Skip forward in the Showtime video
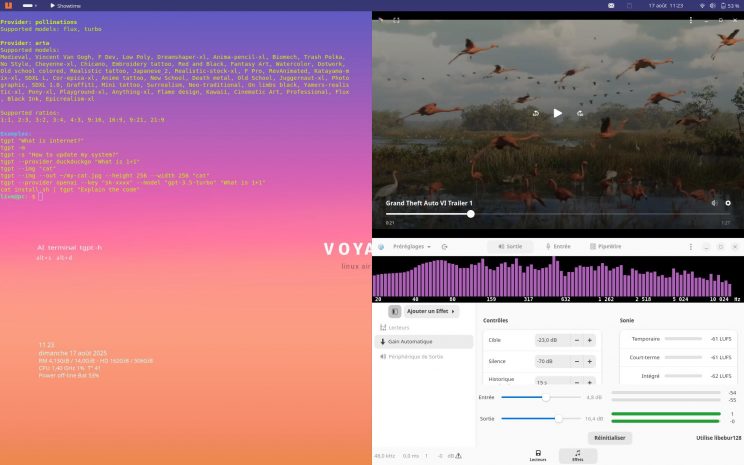 580,113
